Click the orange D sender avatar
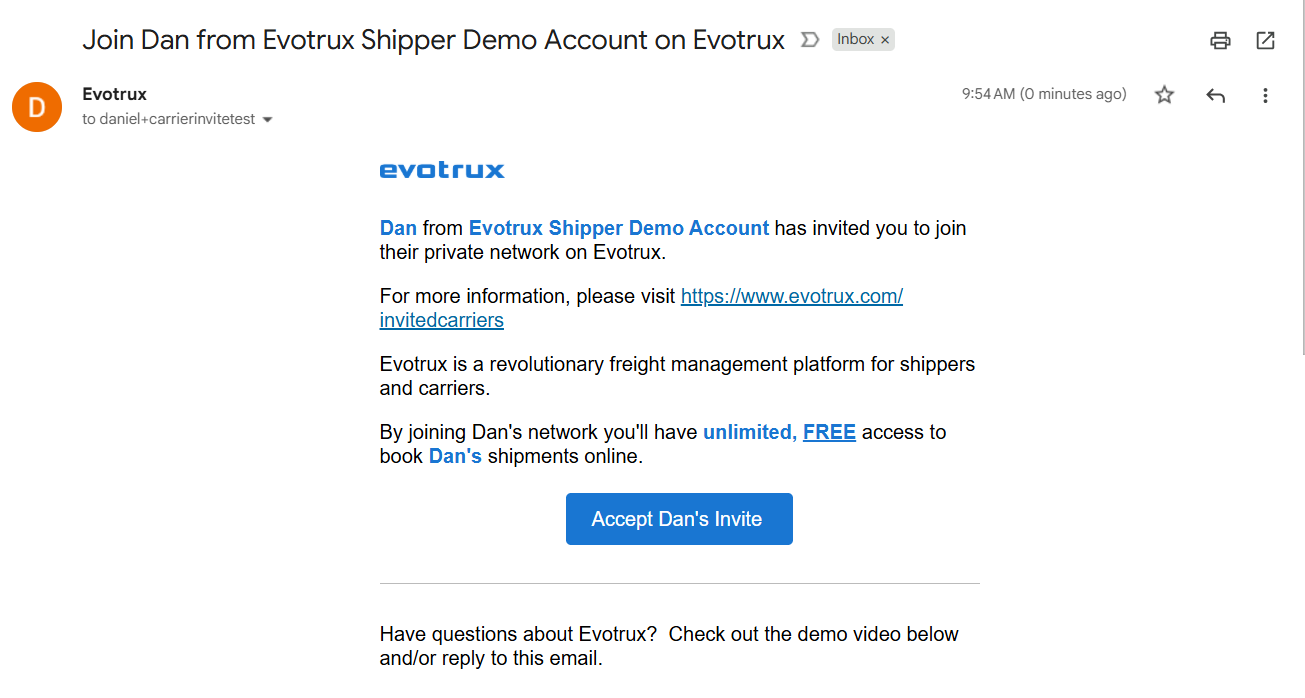1305x698 pixels. pyautogui.click(x=37, y=107)
